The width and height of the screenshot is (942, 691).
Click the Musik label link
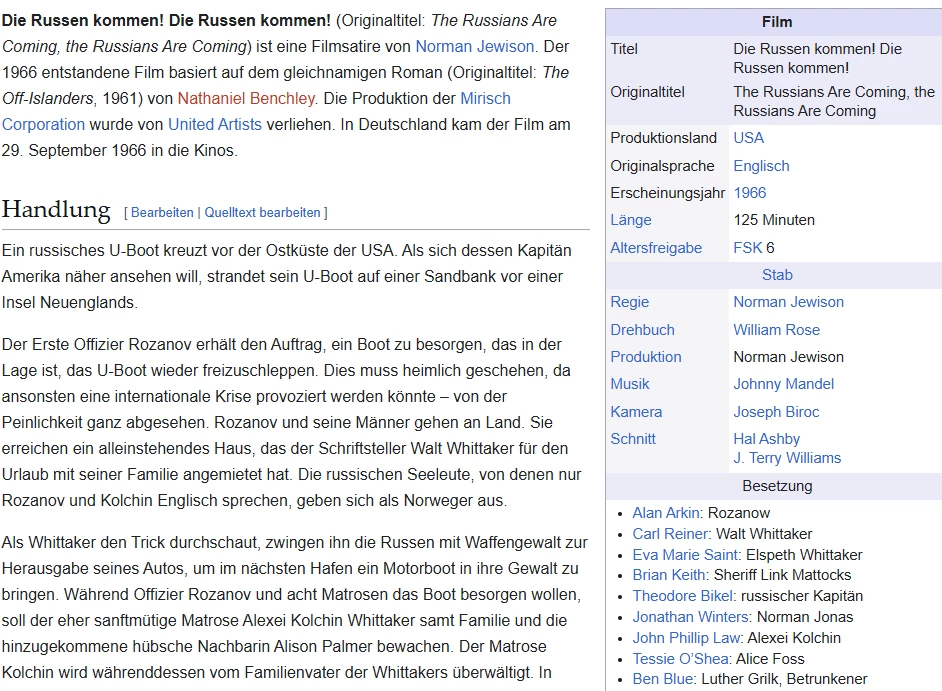(x=630, y=384)
